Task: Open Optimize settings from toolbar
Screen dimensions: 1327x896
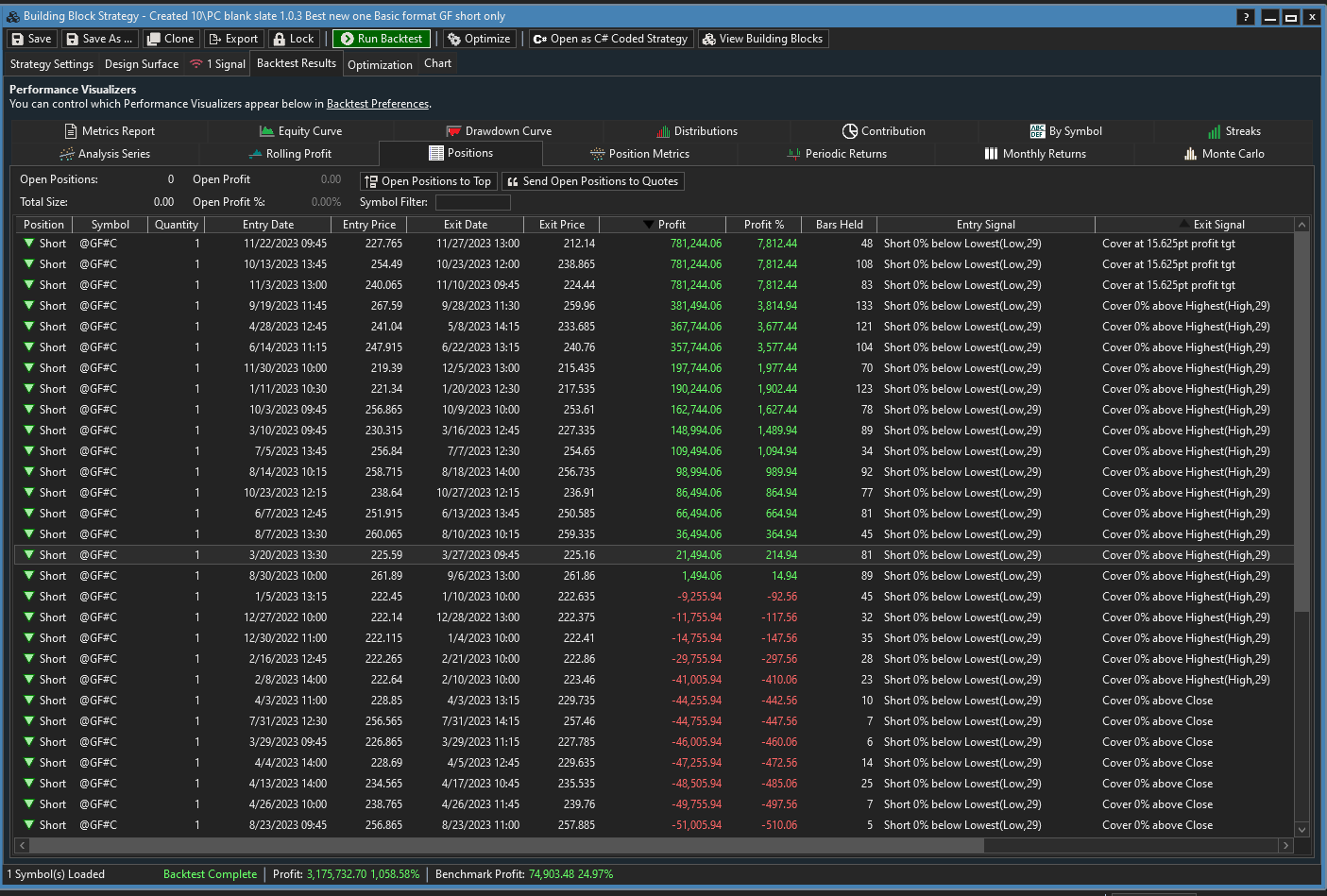Action: (x=479, y=39)
